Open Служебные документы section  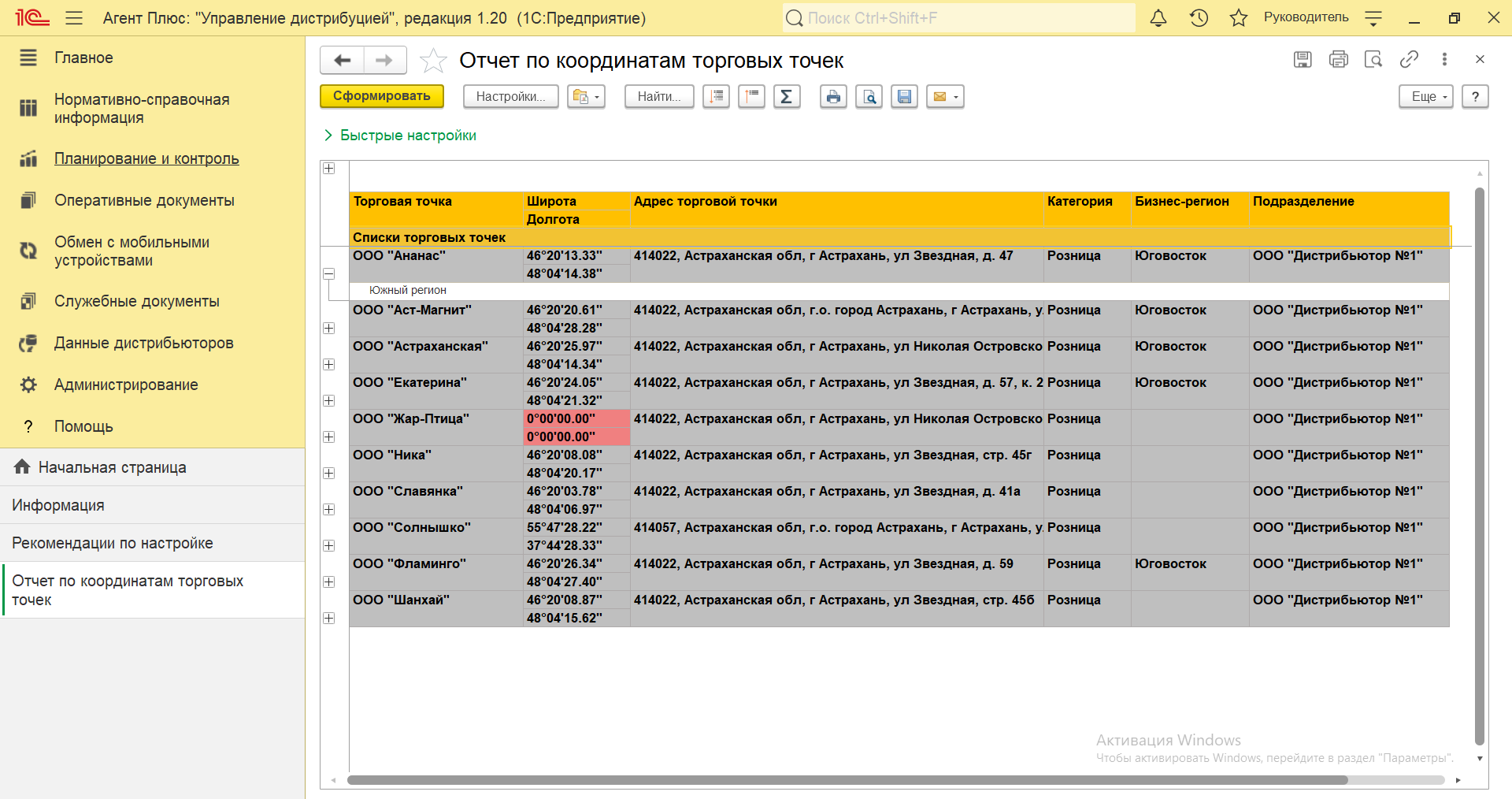point(152,301)
